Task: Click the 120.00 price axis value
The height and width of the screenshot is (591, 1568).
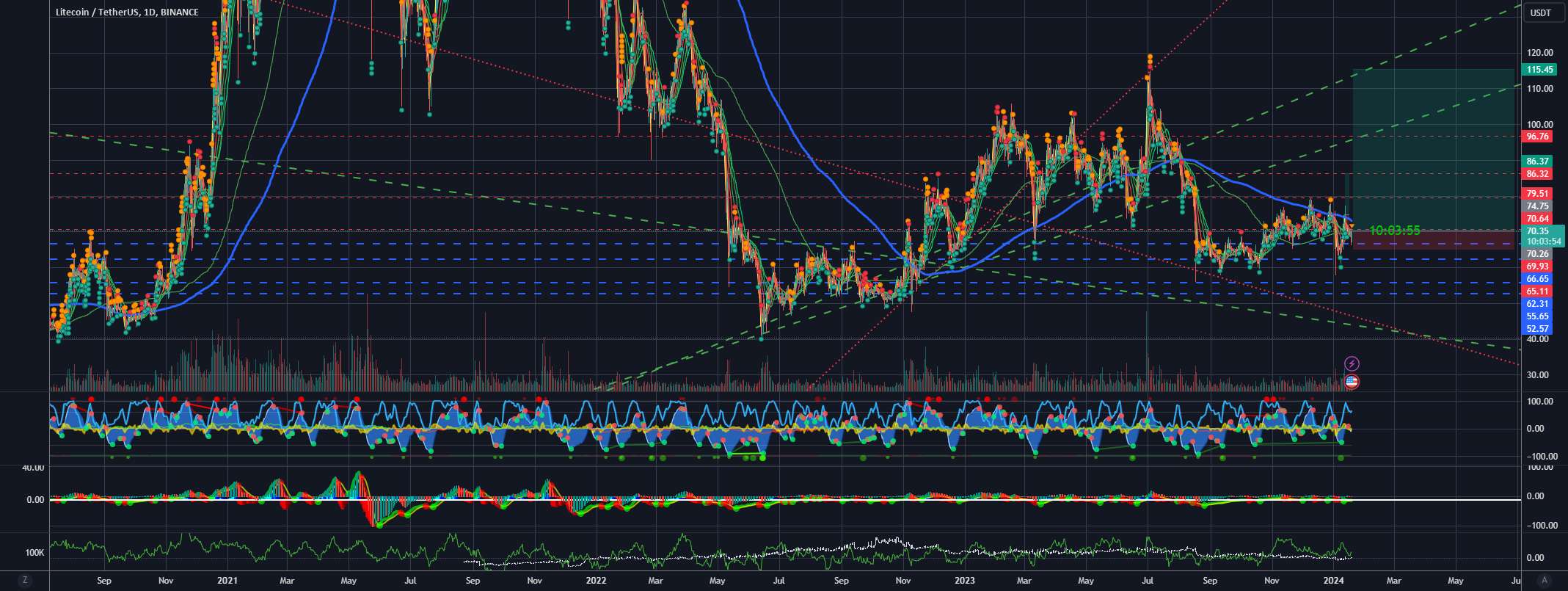Action: point(1539,53)
